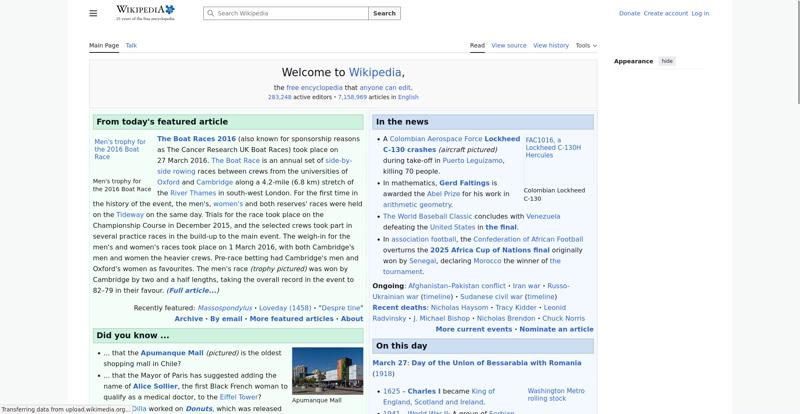Open Nominate an article link
This screenshot has height=414, width=800.
click(x=556, y=329)
